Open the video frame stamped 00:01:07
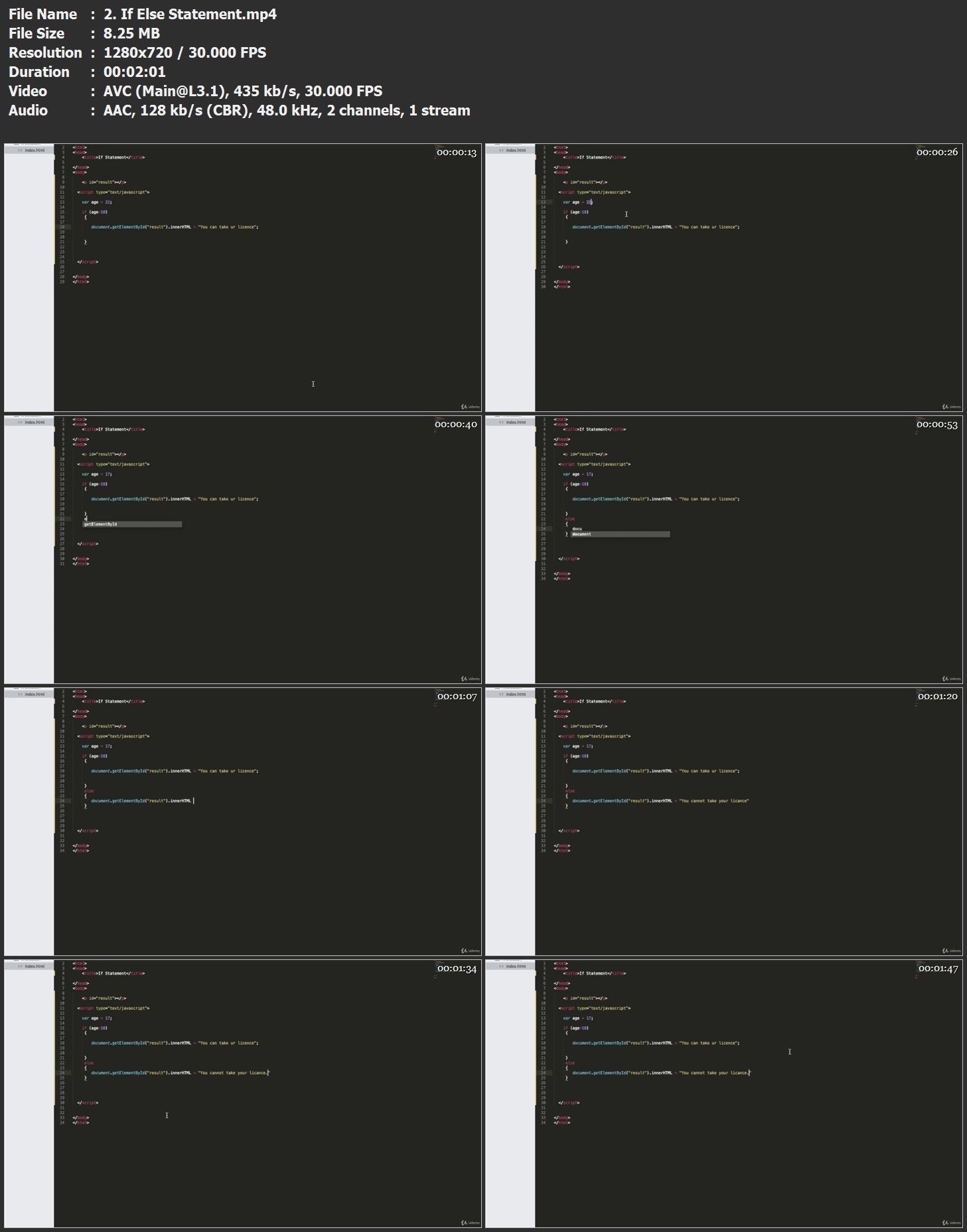This screenshot has height=1232, width=967. point(243,821)
